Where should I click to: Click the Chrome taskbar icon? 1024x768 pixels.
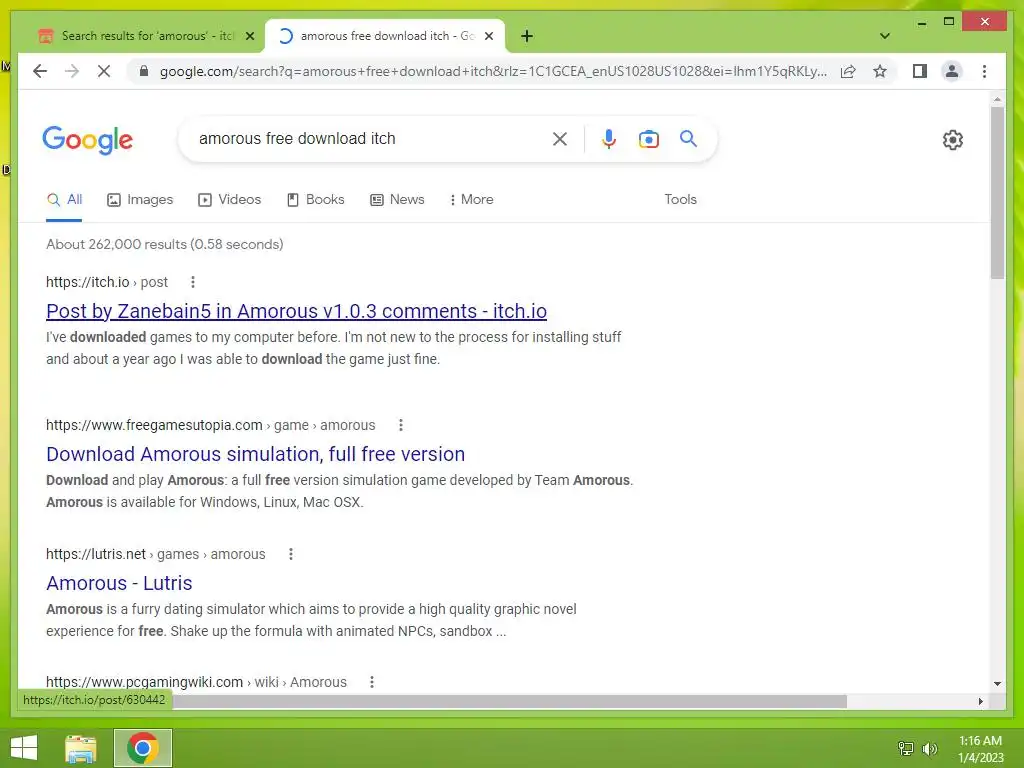click(142, 748)
